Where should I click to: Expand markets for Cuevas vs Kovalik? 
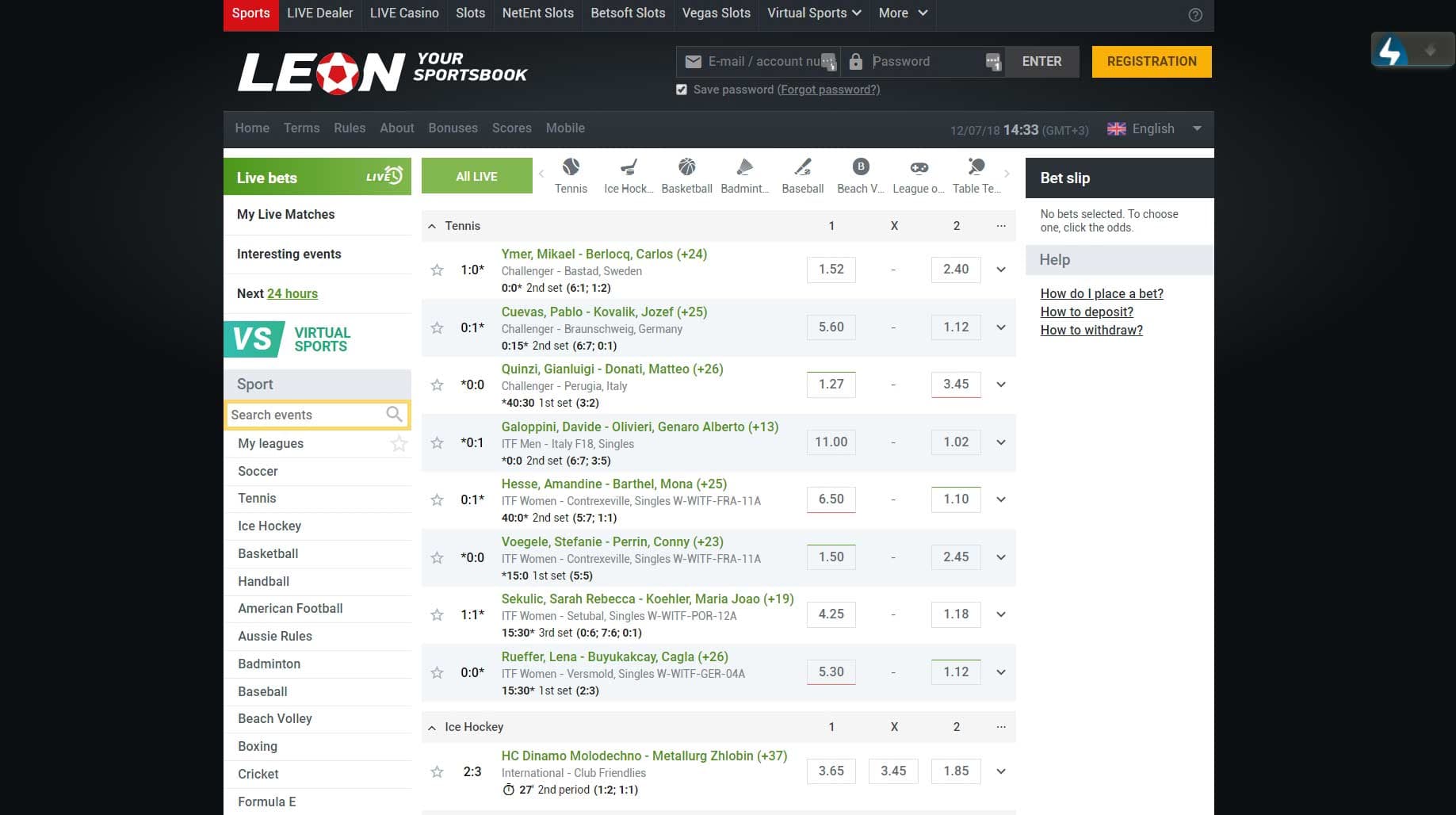[x=1001, y=327]
